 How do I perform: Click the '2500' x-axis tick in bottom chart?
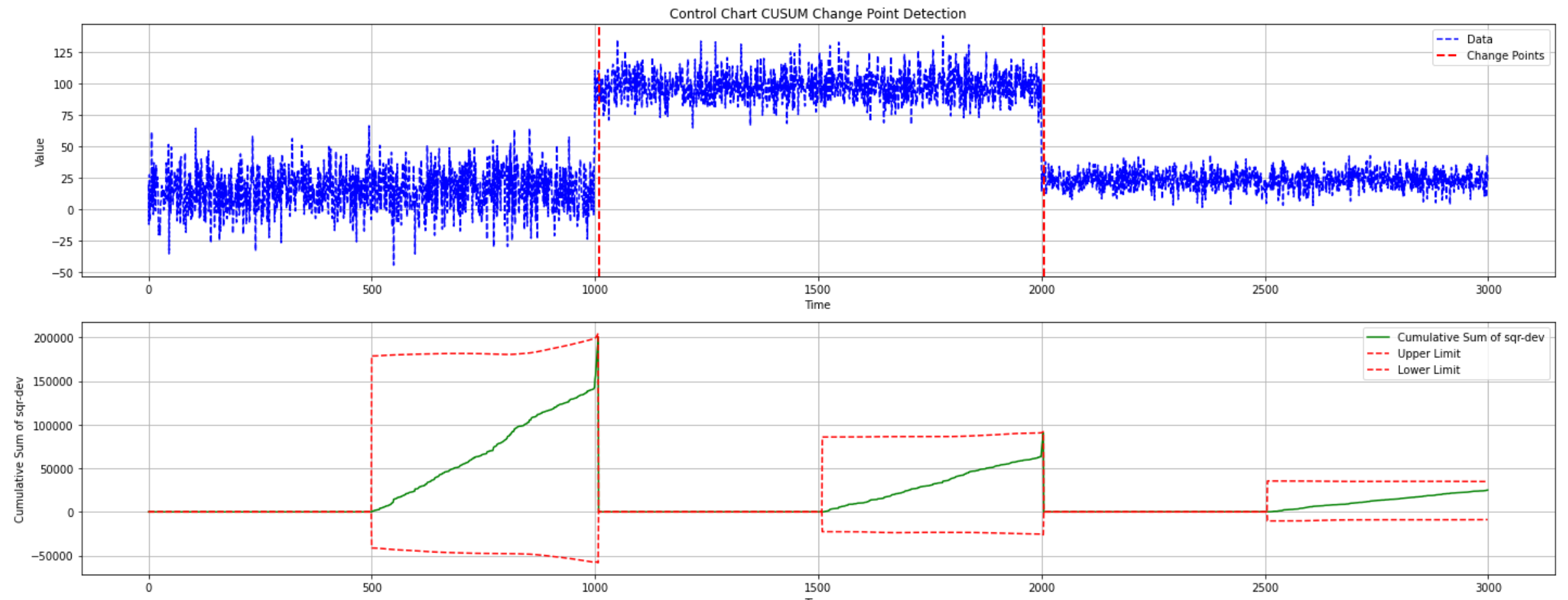point(1265,588)
